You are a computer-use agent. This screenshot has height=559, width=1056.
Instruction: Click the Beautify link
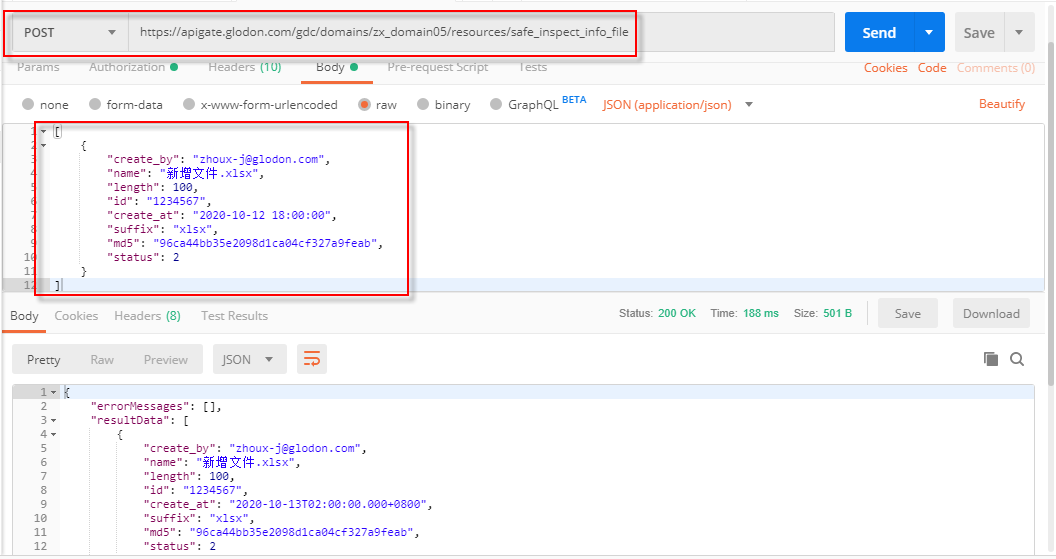click(x=1001, y=104)
